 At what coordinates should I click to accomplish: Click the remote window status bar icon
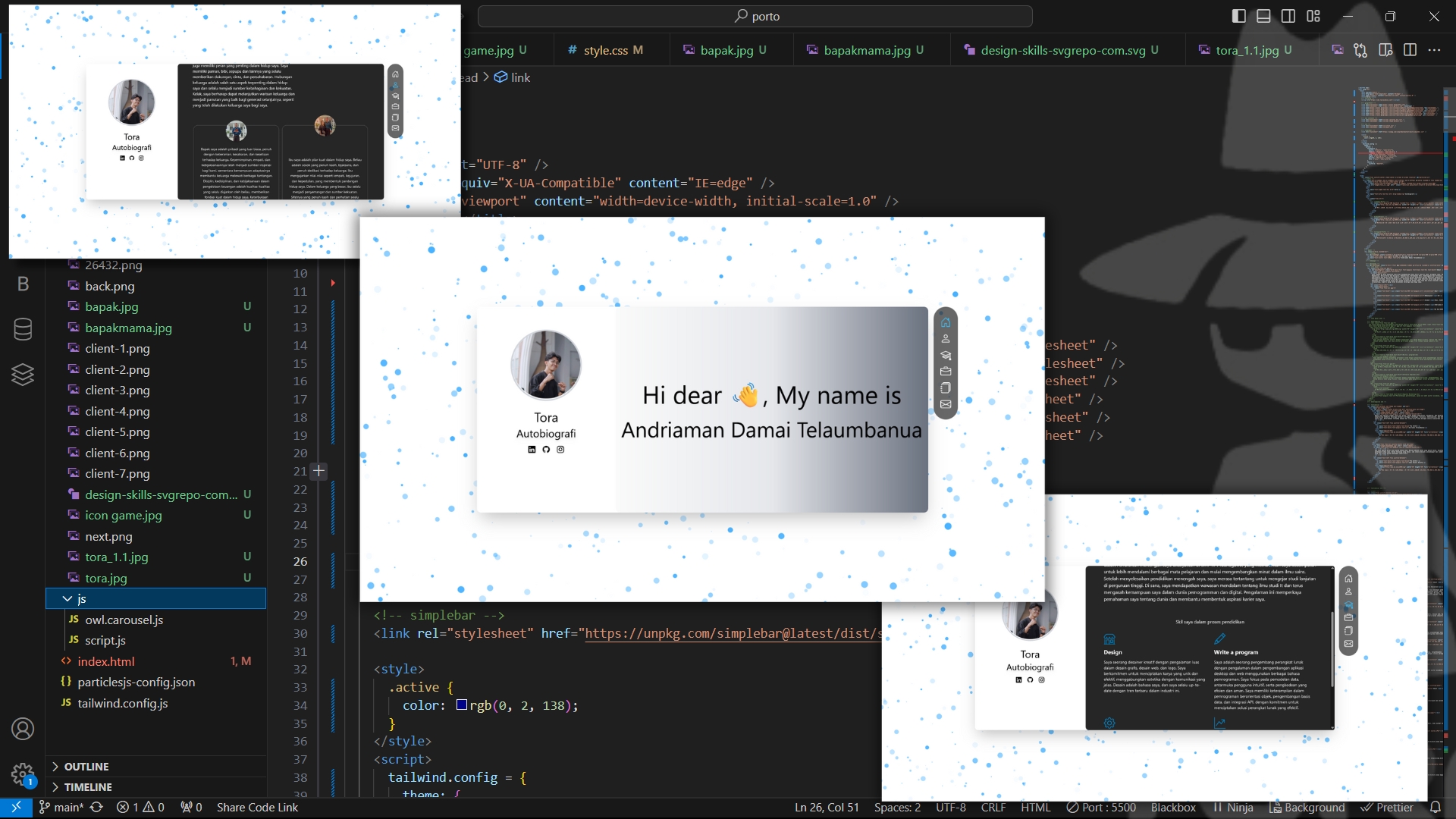pyautogui.click(x=16, y=807)
